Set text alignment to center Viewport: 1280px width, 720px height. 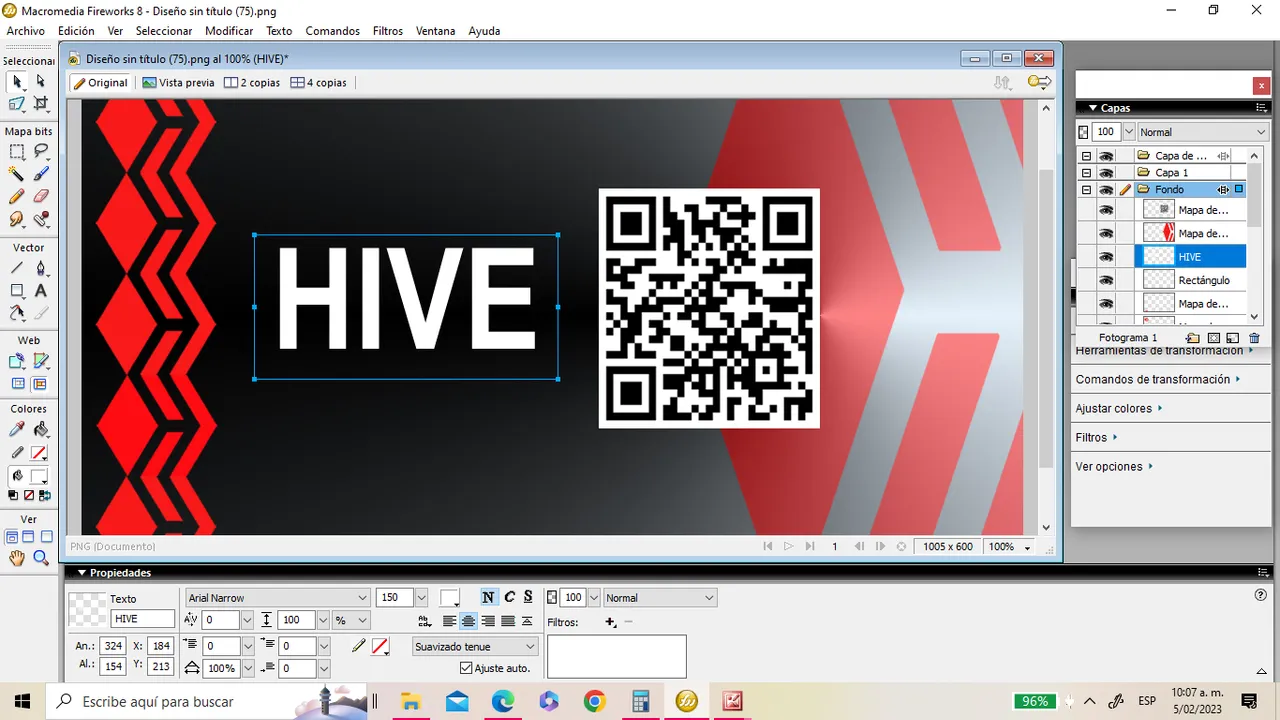[x=468, y=621]
